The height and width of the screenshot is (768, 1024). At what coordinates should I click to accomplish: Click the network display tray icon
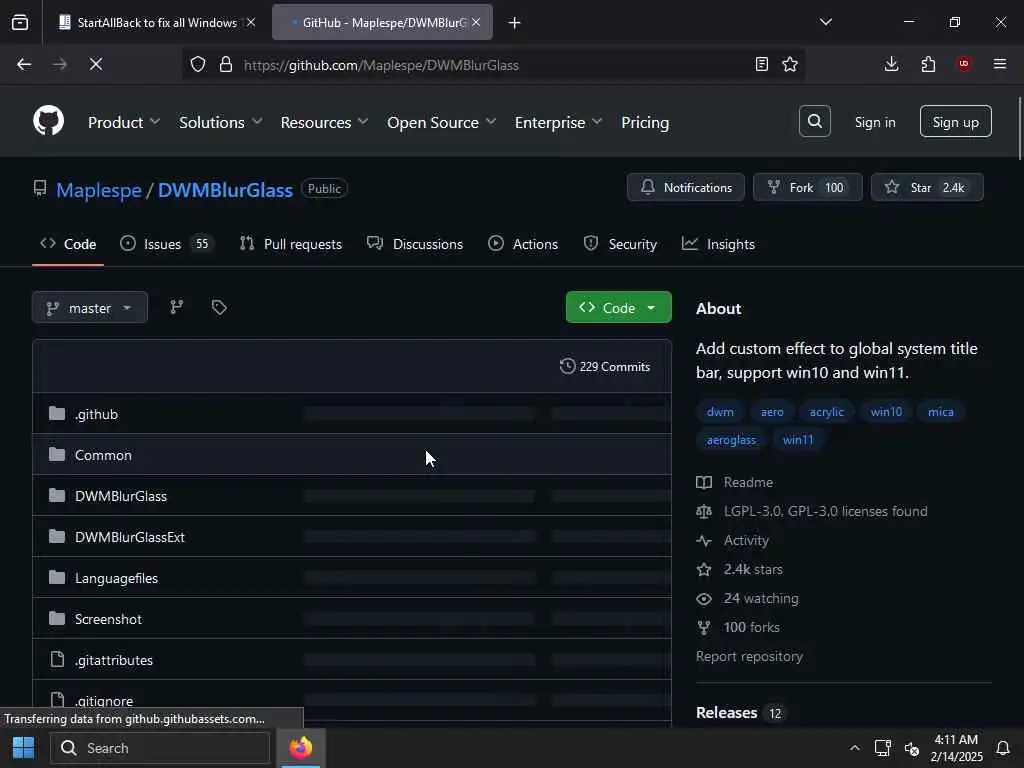(x=883, y=748)
